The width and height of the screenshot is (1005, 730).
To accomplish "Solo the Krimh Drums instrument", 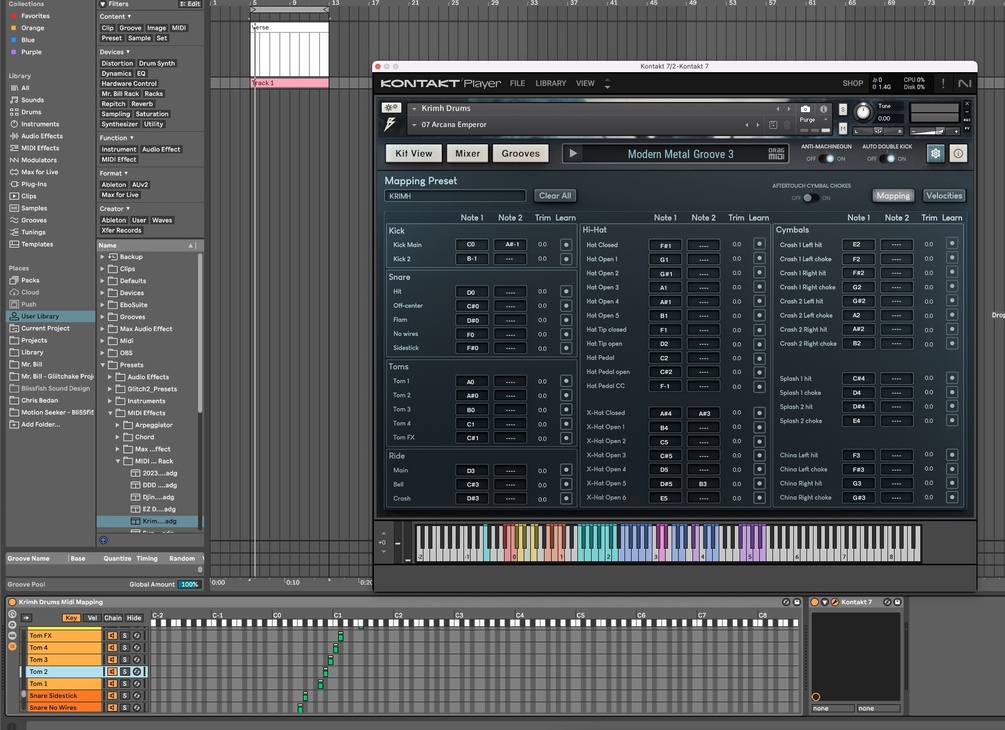I will [843, 110].
